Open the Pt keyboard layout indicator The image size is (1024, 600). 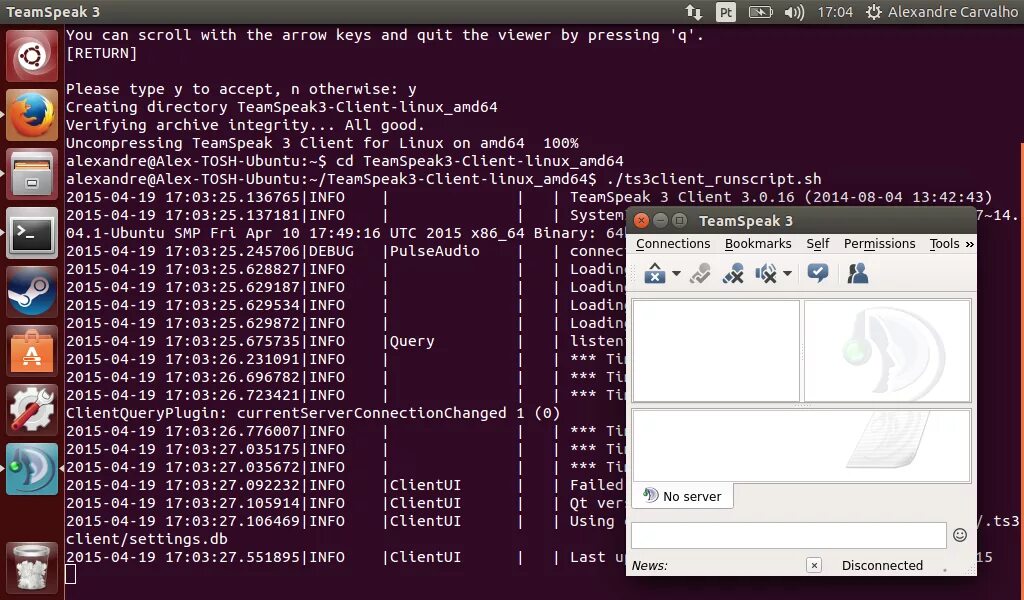pyautogui.click(x=726, y=12)
